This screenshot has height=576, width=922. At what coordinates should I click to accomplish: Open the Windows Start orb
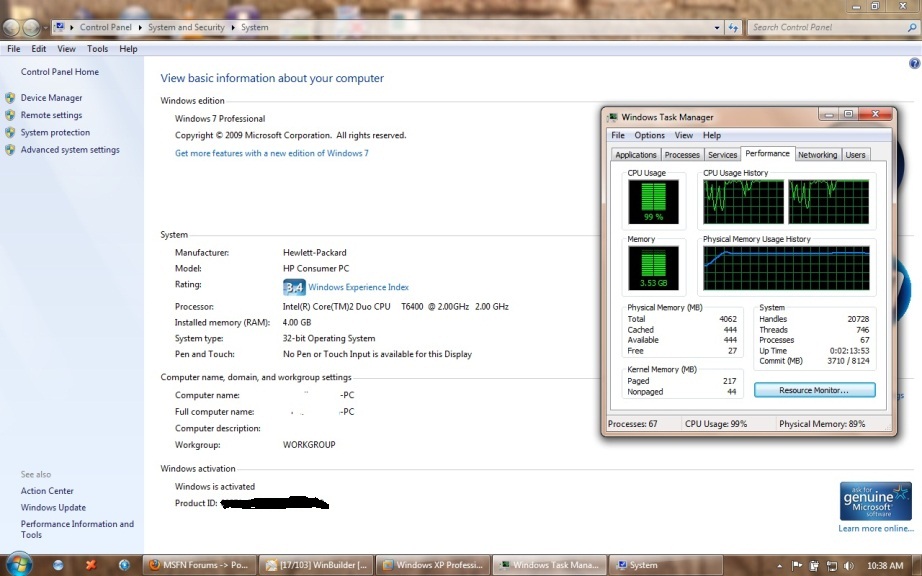pyautogui.click(x=19, y=565)
